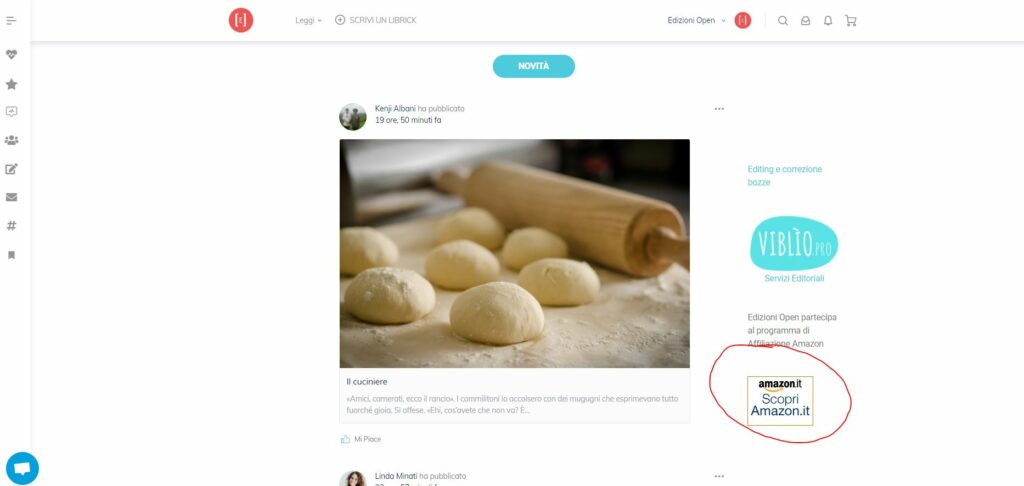Click the bookmark sidebar icon

click(x=11, y=255)
